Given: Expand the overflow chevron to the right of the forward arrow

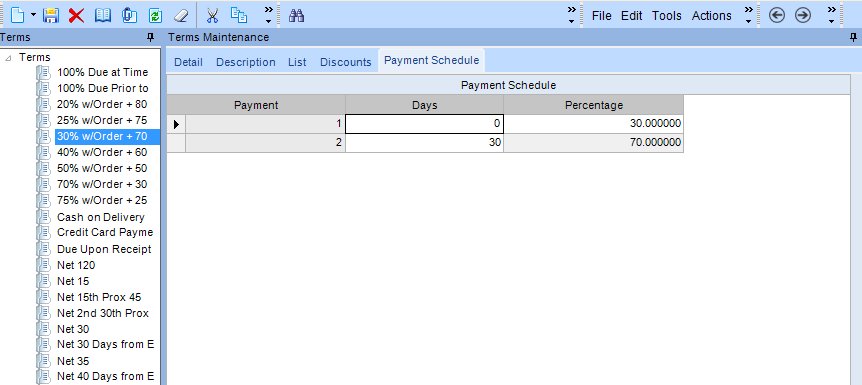Looking at the screenshot, I should point(832,15).
